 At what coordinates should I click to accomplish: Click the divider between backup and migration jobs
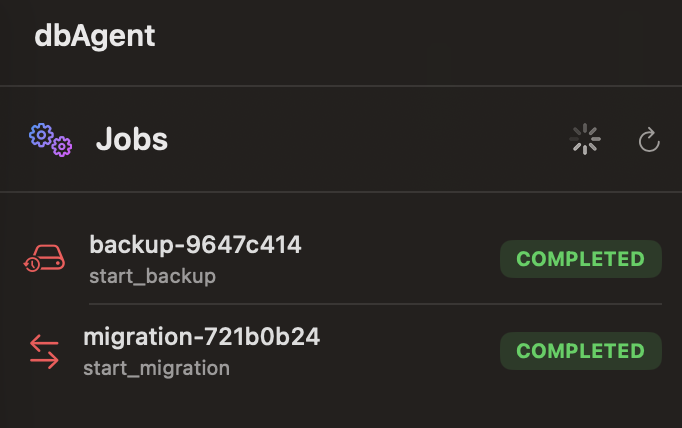click(x=375, y=304)
